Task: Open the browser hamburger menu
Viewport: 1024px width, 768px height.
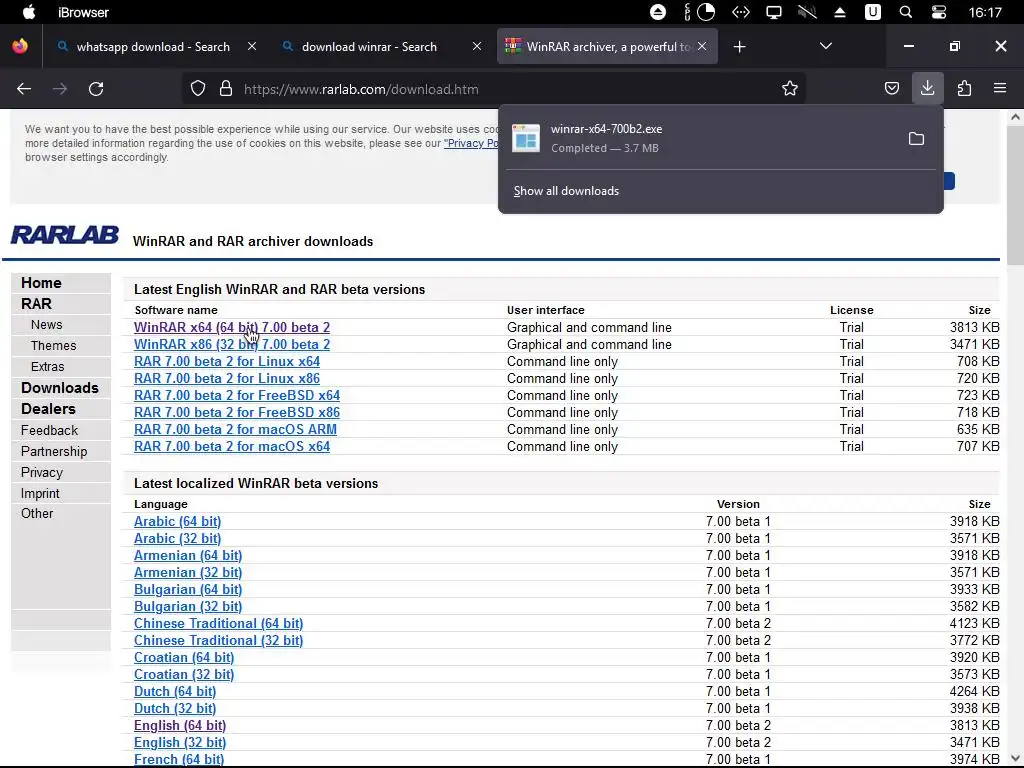Action: (x=1000, y=88)
